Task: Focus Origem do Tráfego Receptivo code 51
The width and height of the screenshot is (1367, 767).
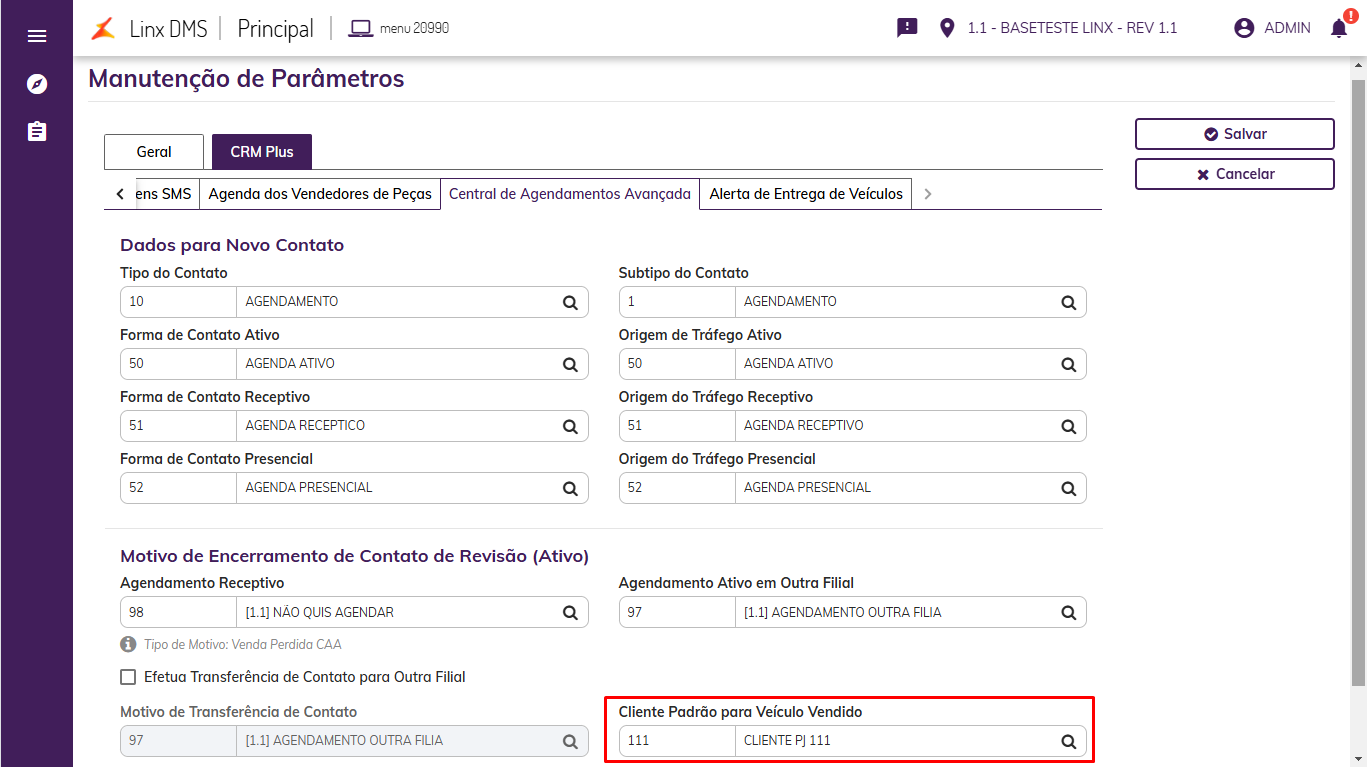Action: click(x=677, y=426)
